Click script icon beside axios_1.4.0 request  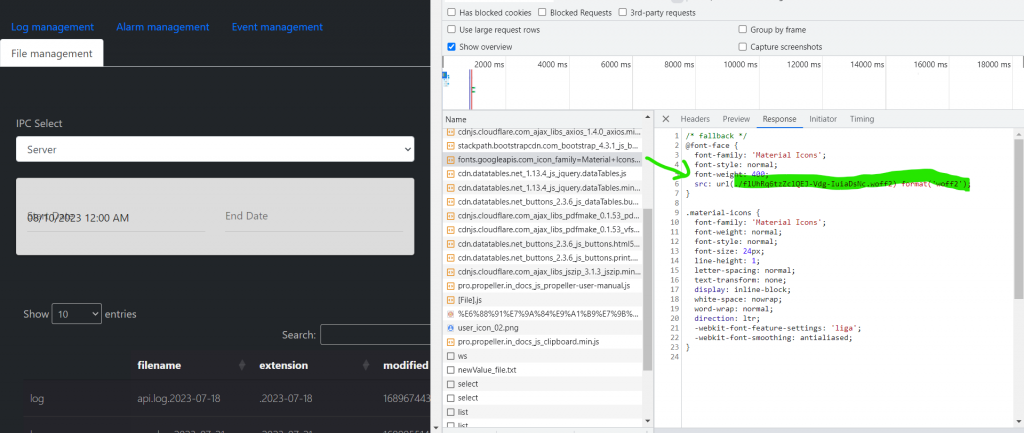[x=451, y=132]
